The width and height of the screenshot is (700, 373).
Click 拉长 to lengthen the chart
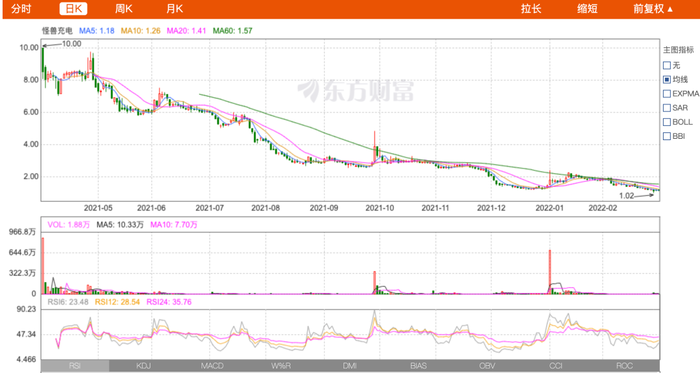click(531, 9)
